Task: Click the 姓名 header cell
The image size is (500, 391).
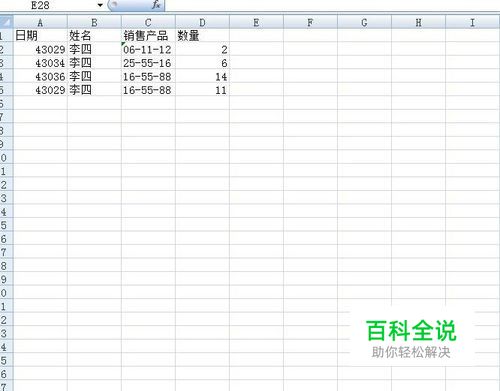Action: [x=94, y=35]
